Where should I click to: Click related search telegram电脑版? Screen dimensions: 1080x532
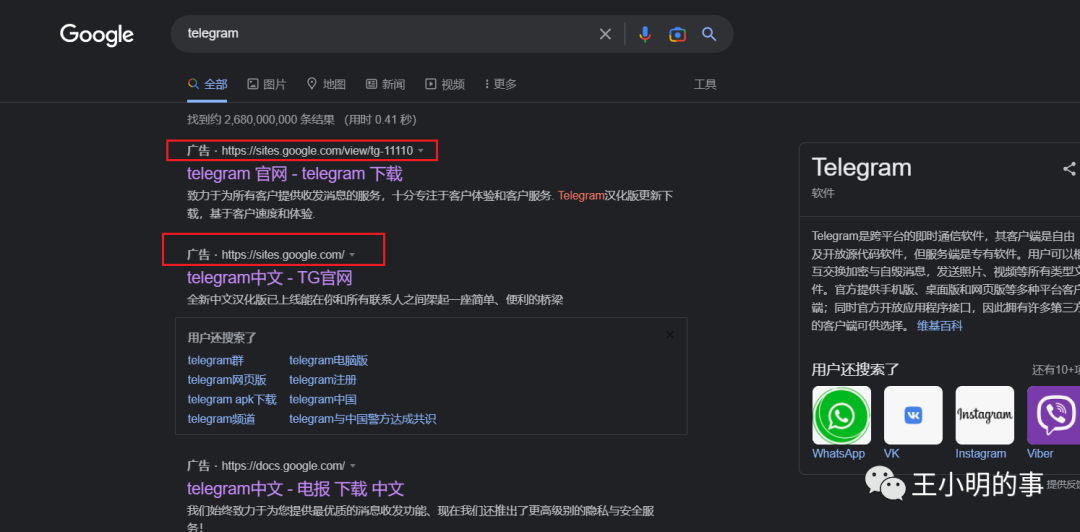[x=329, y=360]
